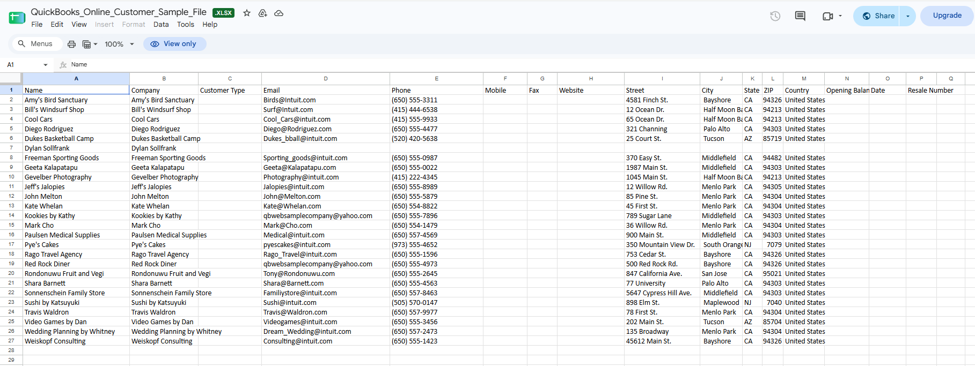Select cell 4581 Finch St.
Screen dimensions: 975x366
662,100
